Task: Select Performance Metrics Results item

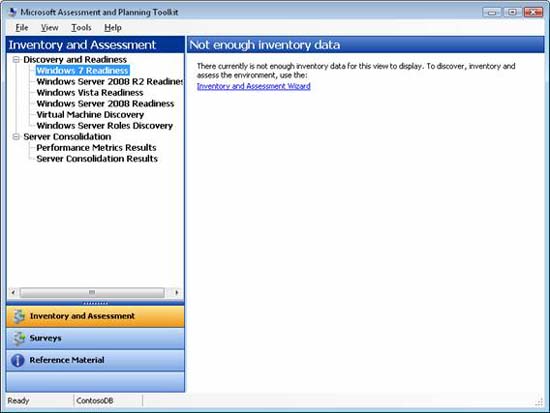Action: coord(96,148)
